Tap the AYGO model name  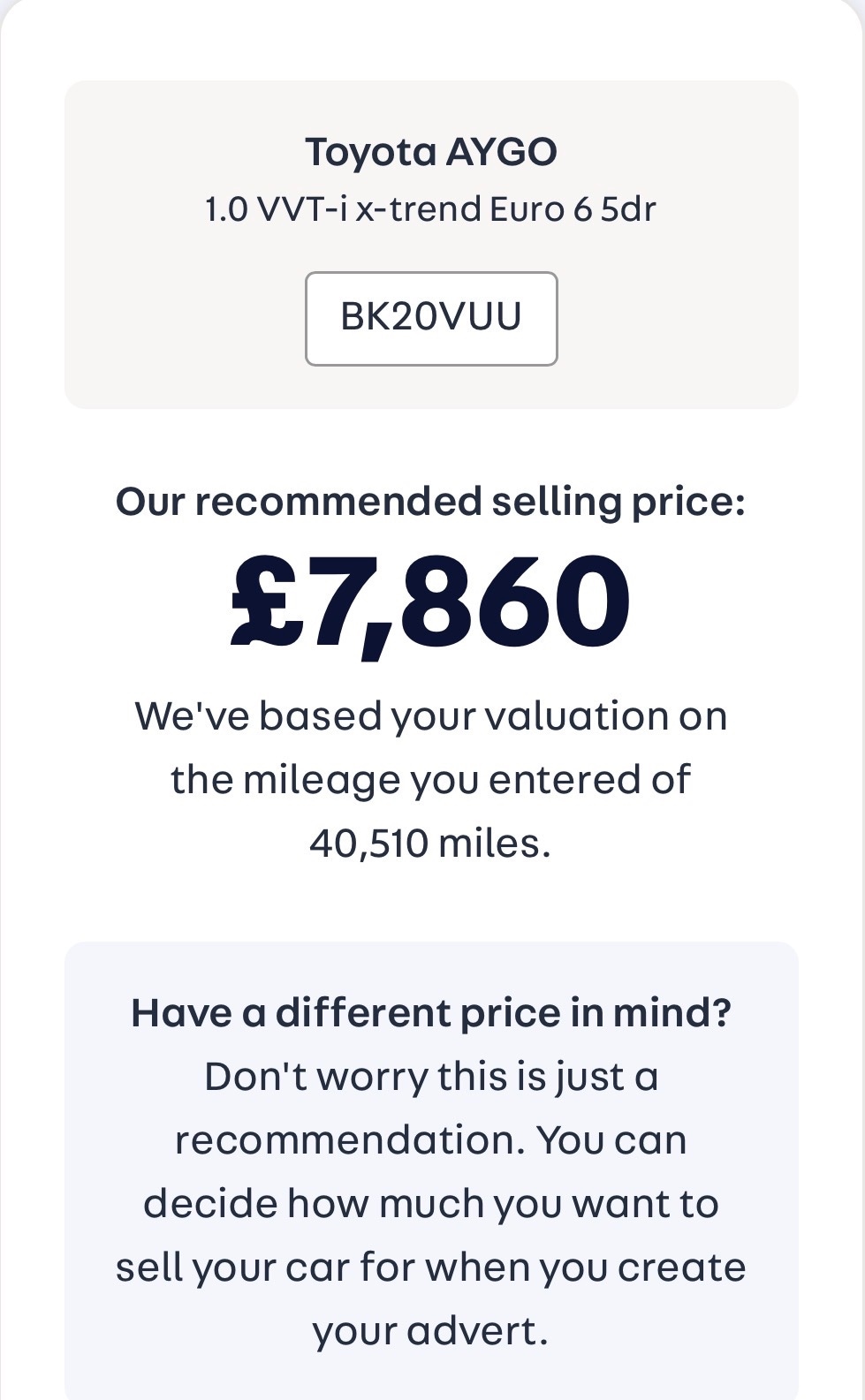coord(501,152)
